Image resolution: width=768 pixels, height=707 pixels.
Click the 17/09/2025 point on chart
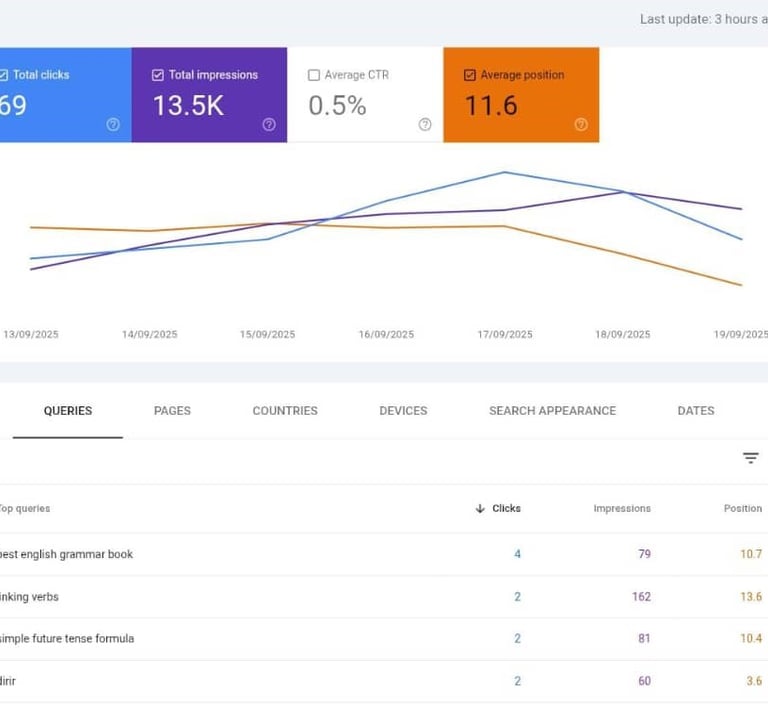click(x=505, y=172)
